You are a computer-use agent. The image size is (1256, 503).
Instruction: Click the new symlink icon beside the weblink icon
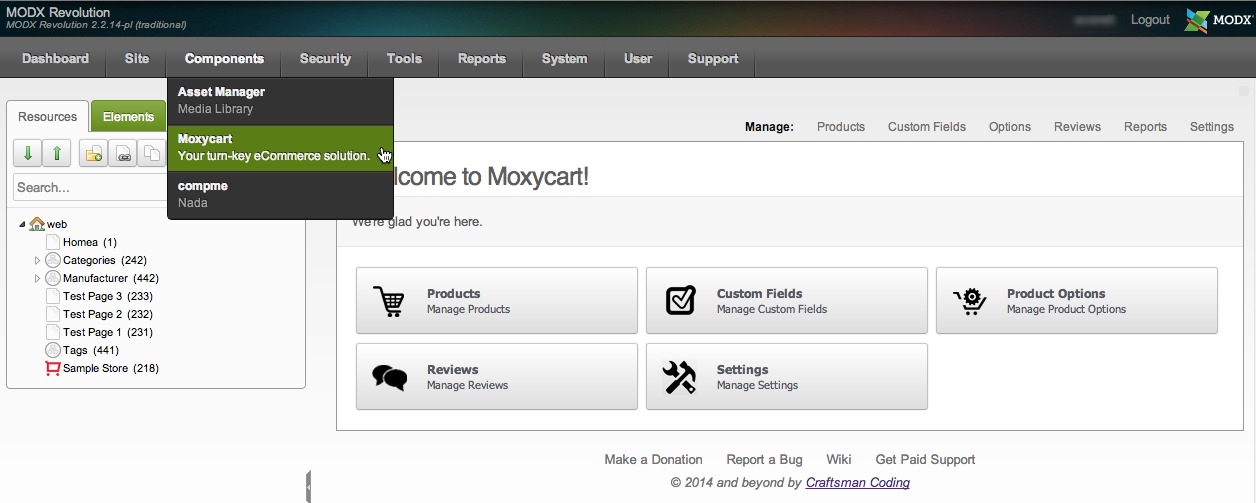click(151, 153)
